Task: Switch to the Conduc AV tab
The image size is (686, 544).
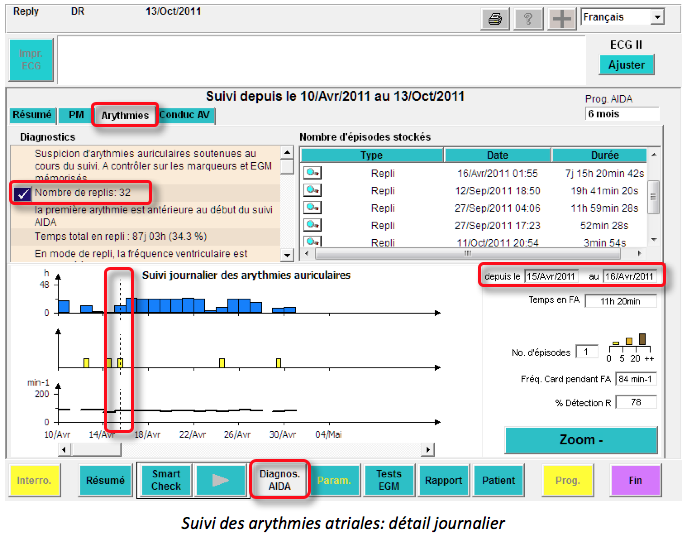Action: 186,115
